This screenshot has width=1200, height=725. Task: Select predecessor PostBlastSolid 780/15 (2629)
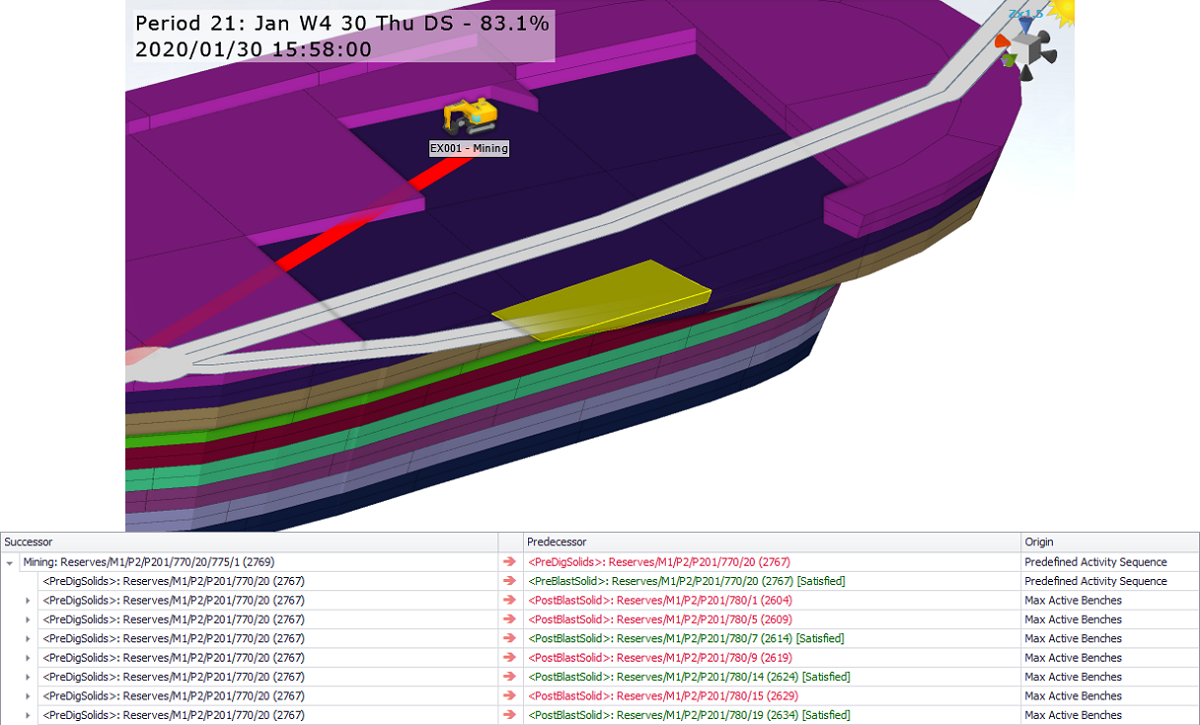pos(663,696)
